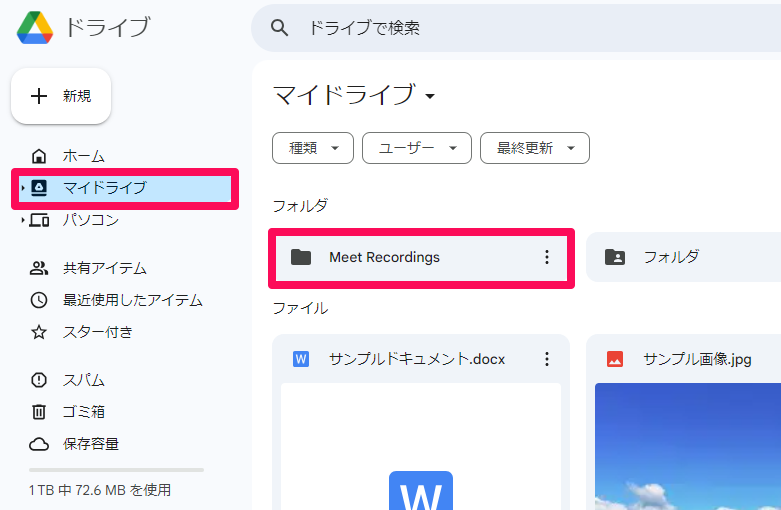This screenshot has width=781, height=510.
Task: Click the trash can icon beside ゴミ箱
Action: (x=39, y=412)
